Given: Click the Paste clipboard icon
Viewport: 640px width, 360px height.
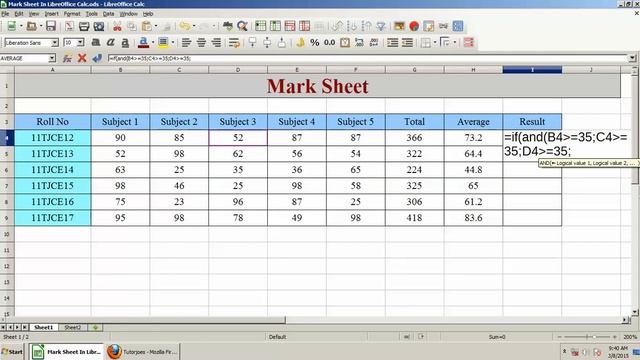Looking at the screenshot, I should [147, 27].
